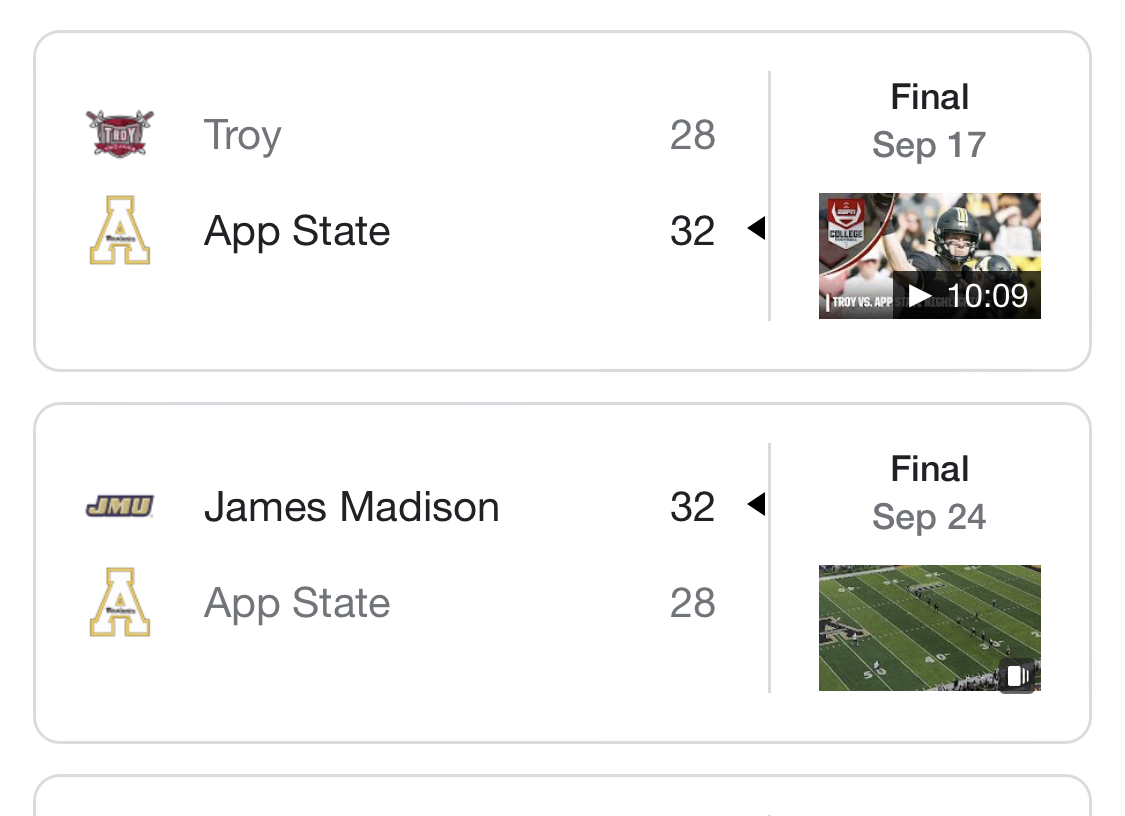Click the Troy team name
The width and height of the screenshot is (1125, 816).
tap(242, 135)
